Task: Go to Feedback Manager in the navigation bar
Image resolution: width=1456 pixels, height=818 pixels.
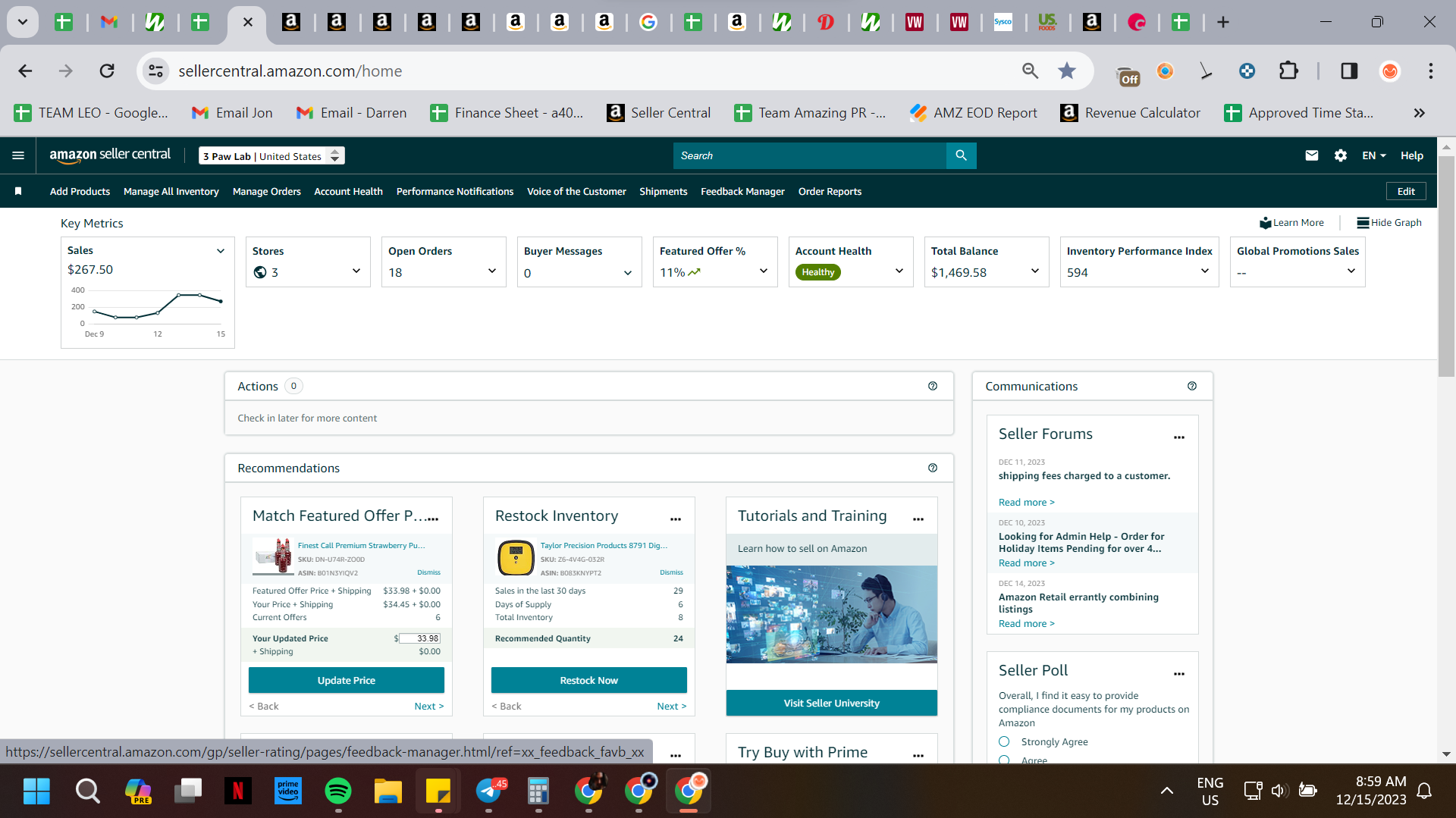Action: 742,191
